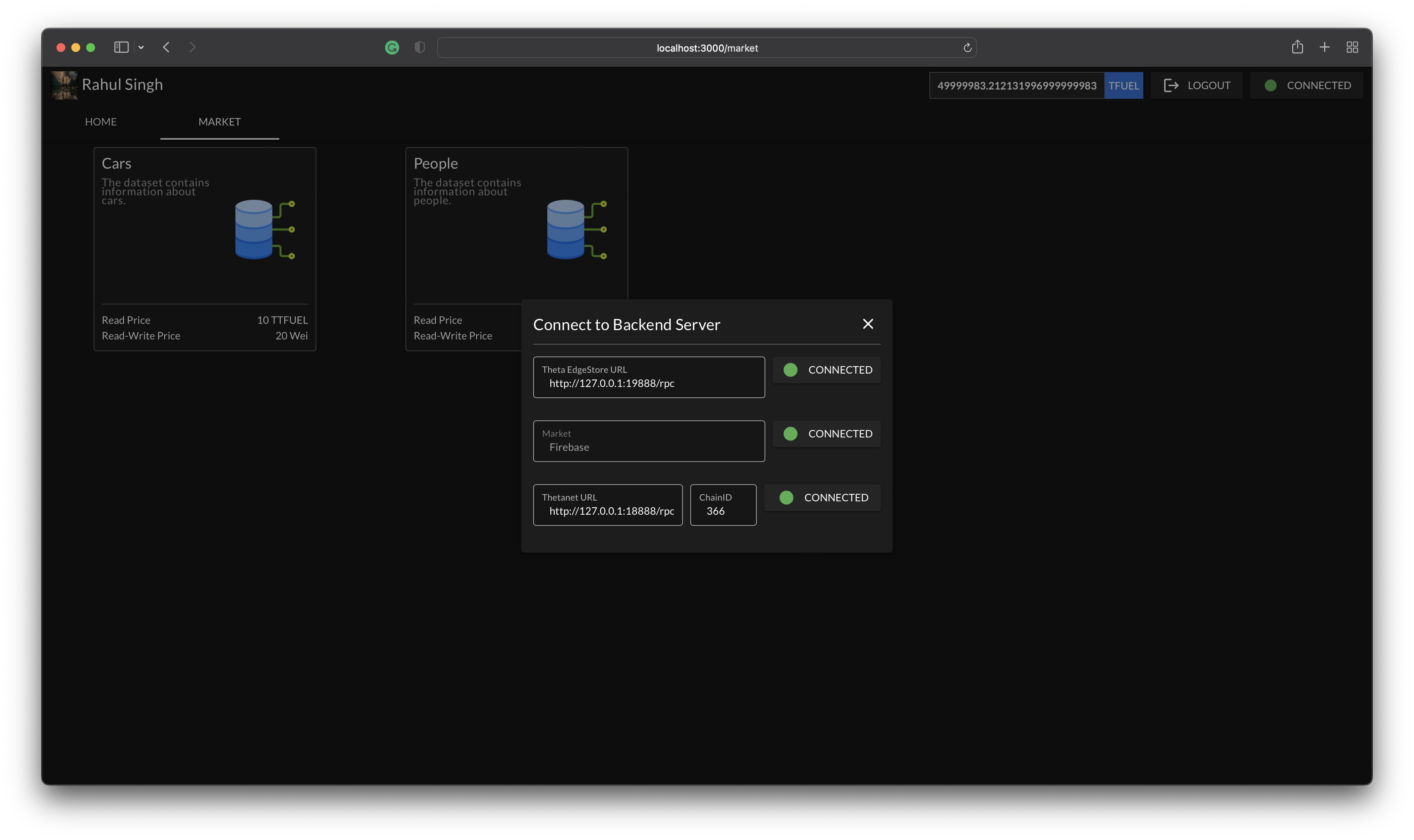The height and width of the screenshot is (840, 1414).
Task: Close the Connect to Backend Server dialog
Action: (x=867, y=324)
